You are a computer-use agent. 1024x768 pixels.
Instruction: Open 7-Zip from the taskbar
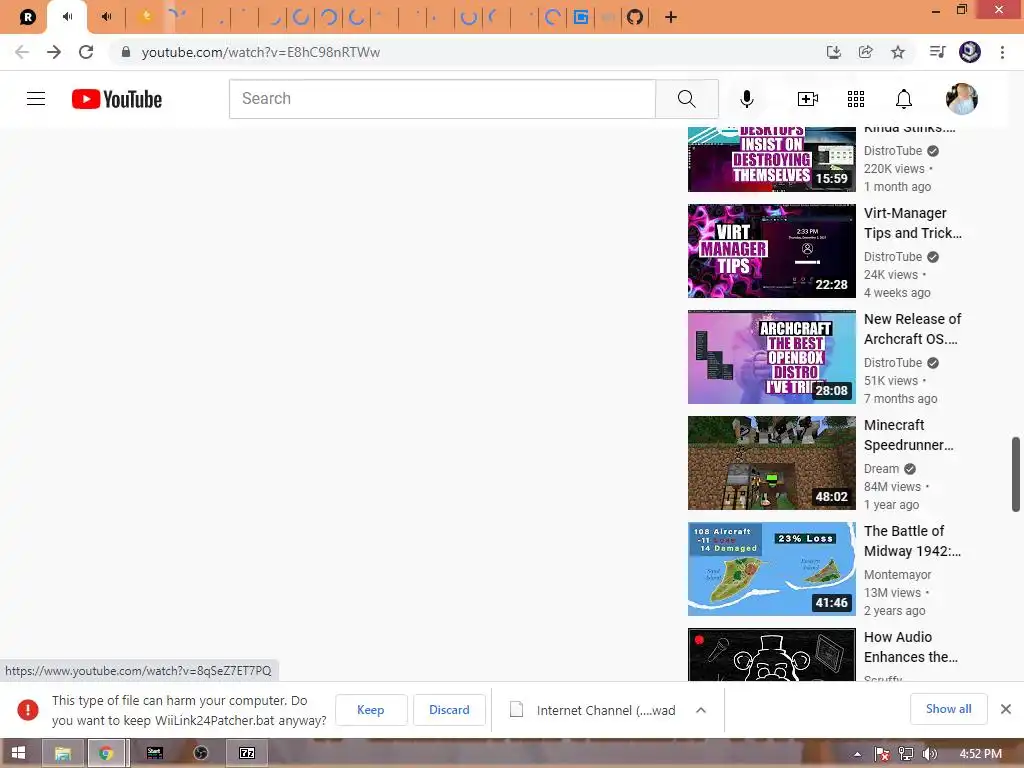point(247,753)
